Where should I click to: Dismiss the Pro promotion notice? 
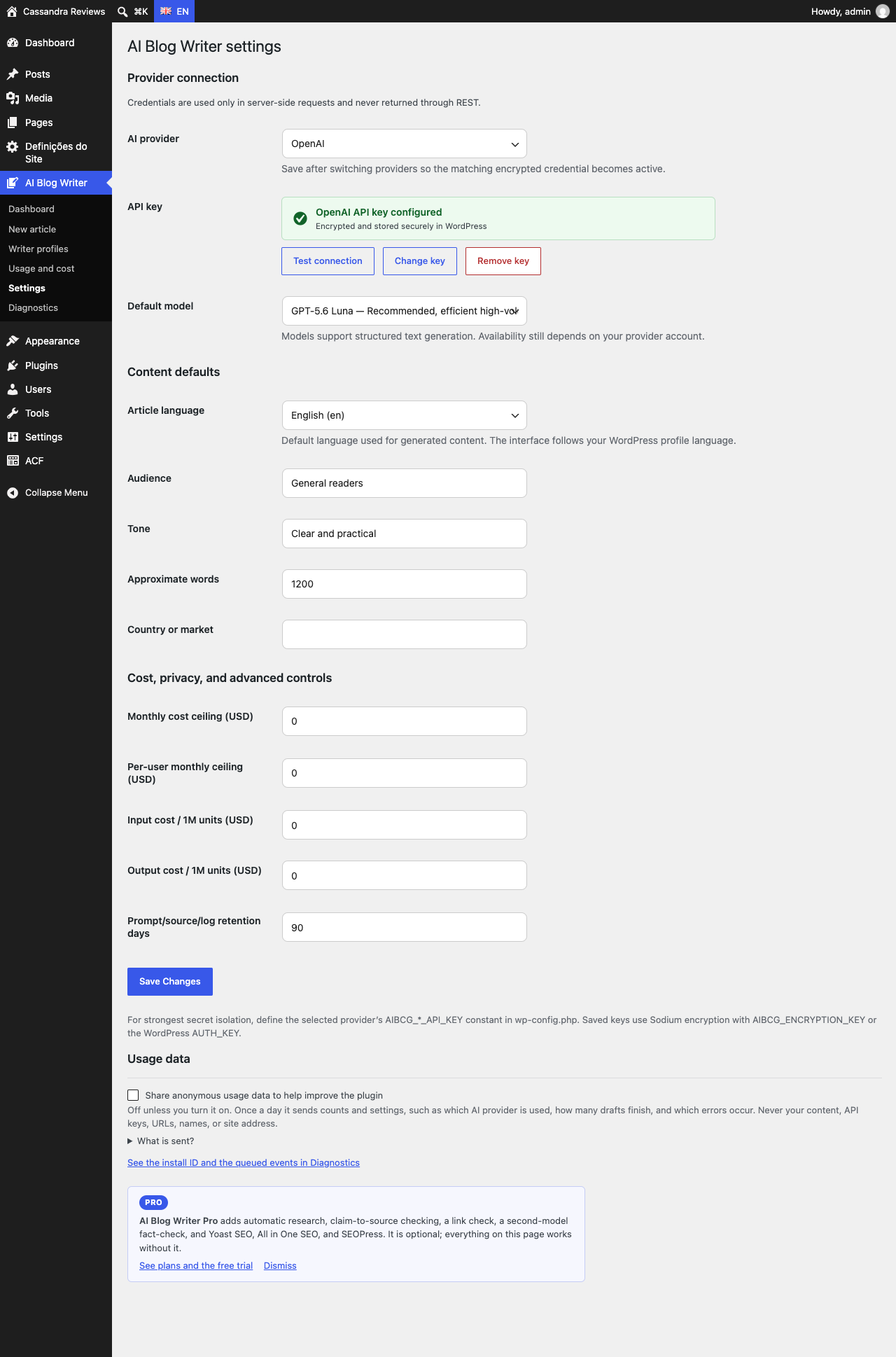click(x=280, y=1265)
